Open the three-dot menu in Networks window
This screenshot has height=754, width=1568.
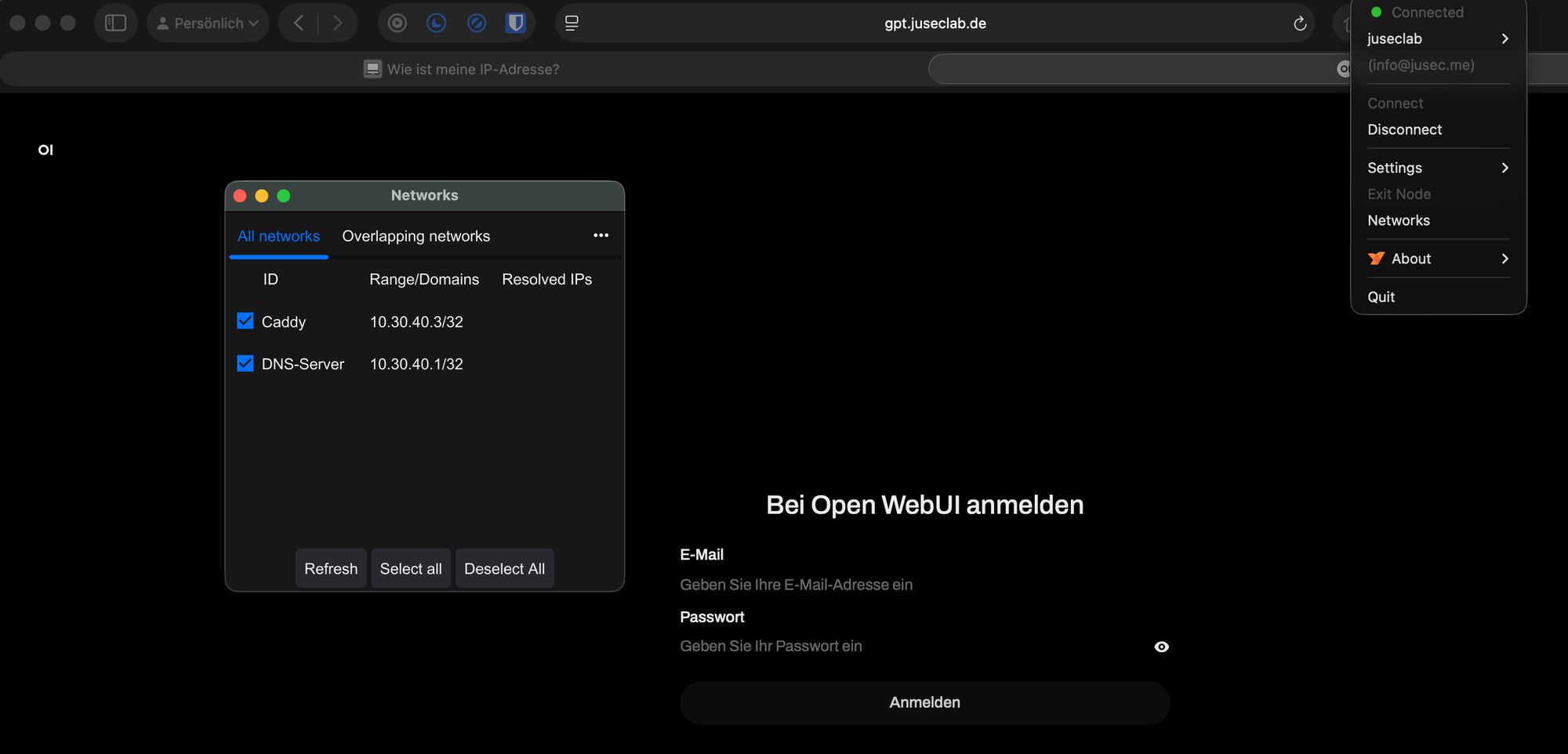point(601,235)
